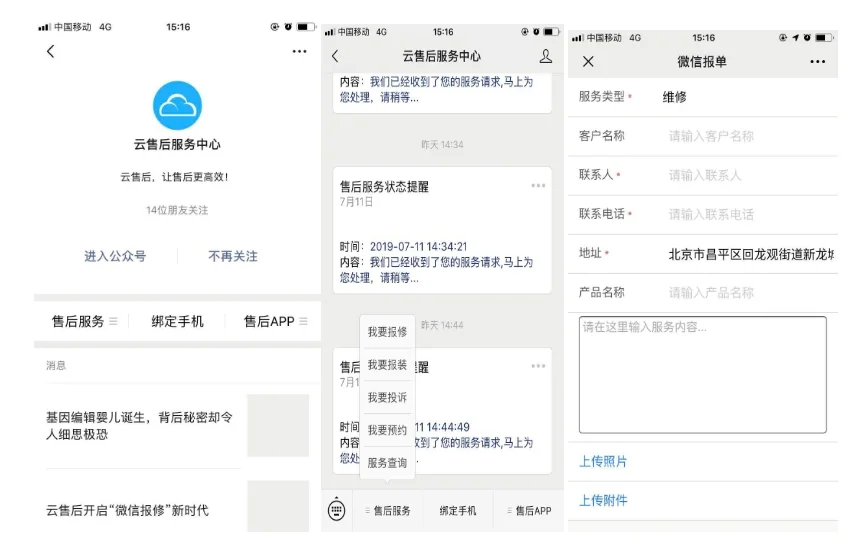Choose 我要预约 in popup menu

point(387,430)
